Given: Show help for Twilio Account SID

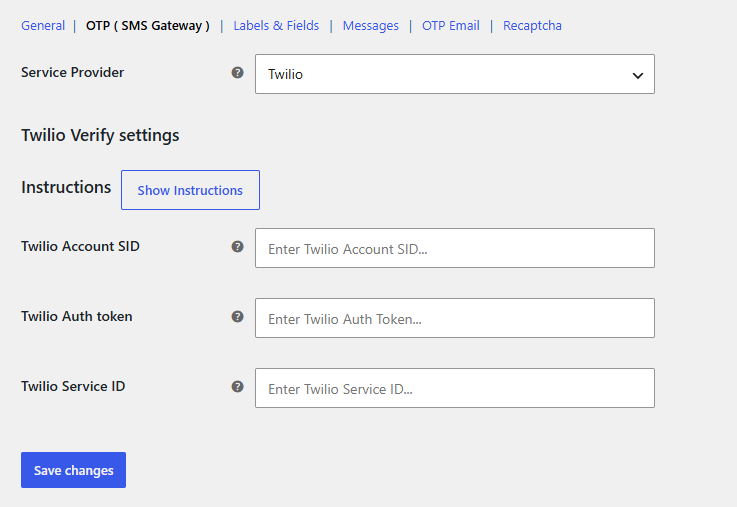Looking at the screenshot, I should pyautogui.click(x=237, y=247).
